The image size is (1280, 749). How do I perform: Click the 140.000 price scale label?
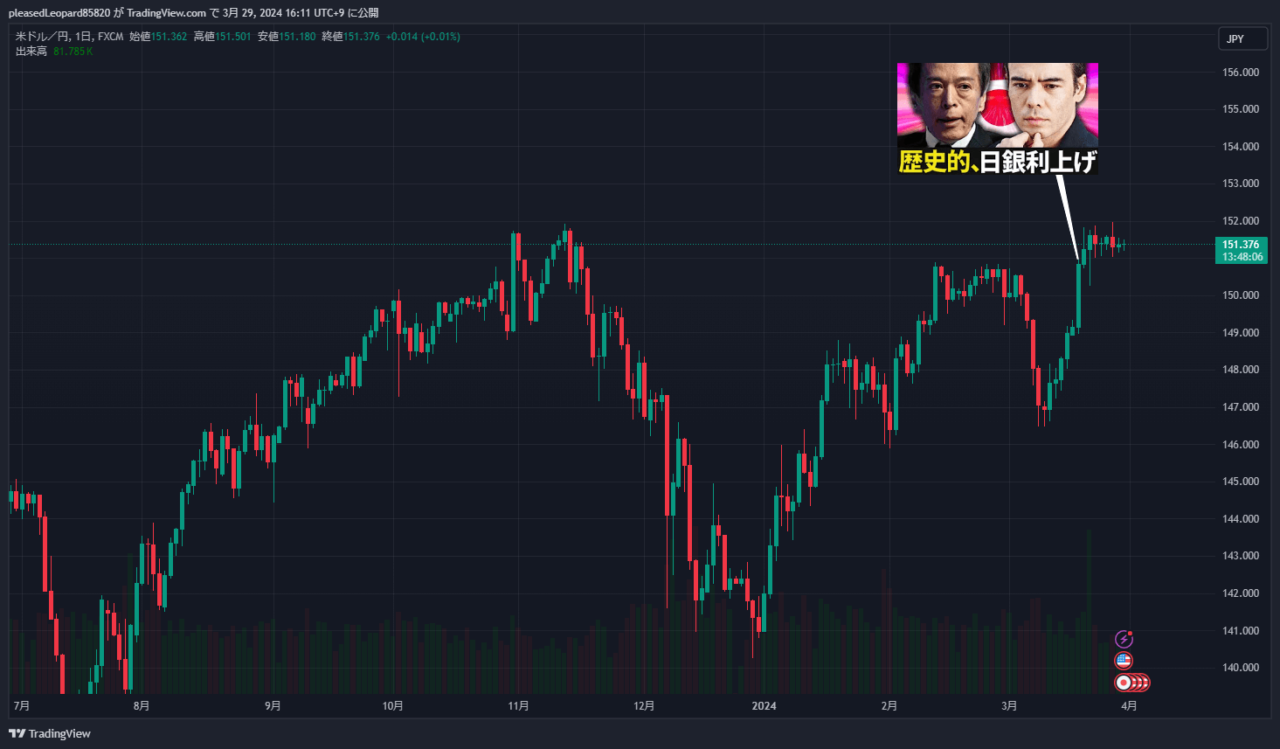point(1239,668)
